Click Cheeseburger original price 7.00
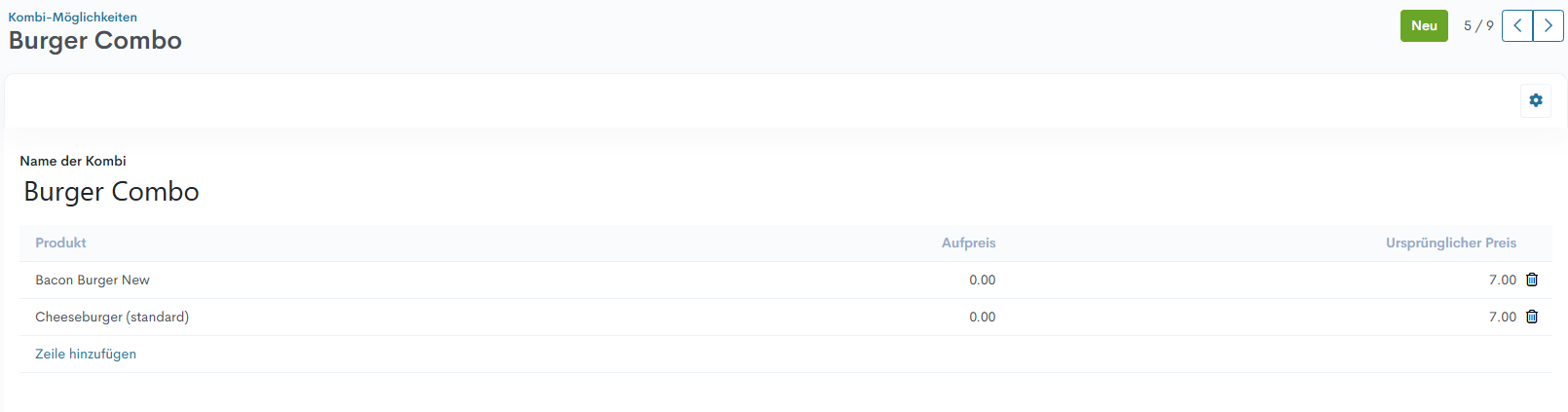1568x412 pixels. pyautogui.click(x=1502, y=317)
